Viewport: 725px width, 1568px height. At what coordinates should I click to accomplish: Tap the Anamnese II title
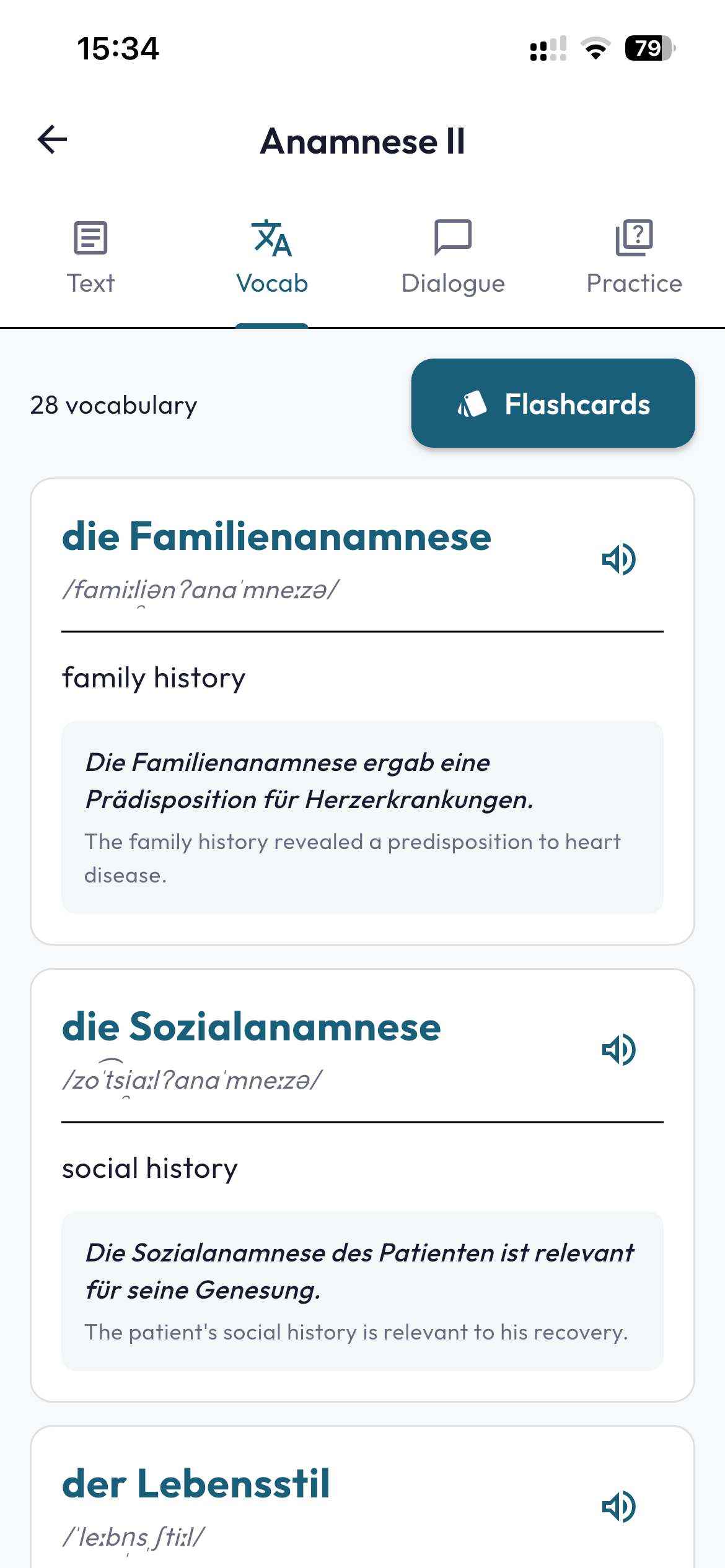pyautogui.click(x=362, y=141)
